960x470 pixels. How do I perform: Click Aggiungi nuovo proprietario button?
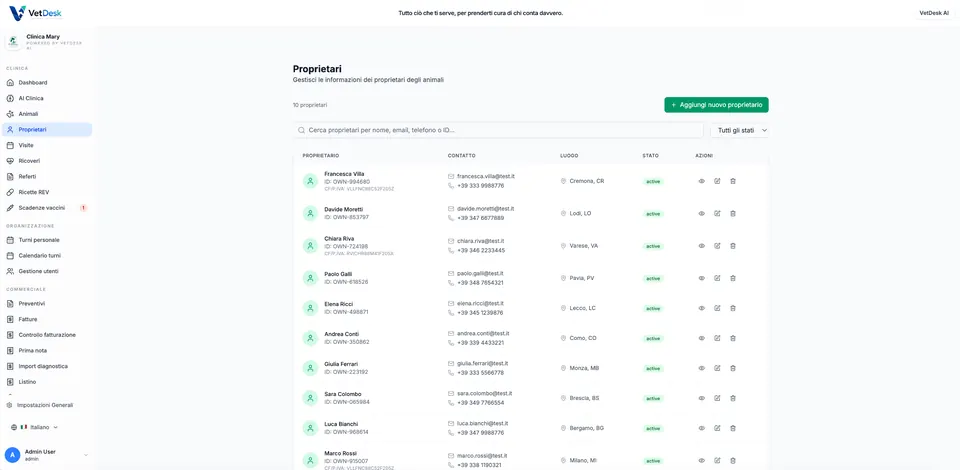click(x=716, y=105)
